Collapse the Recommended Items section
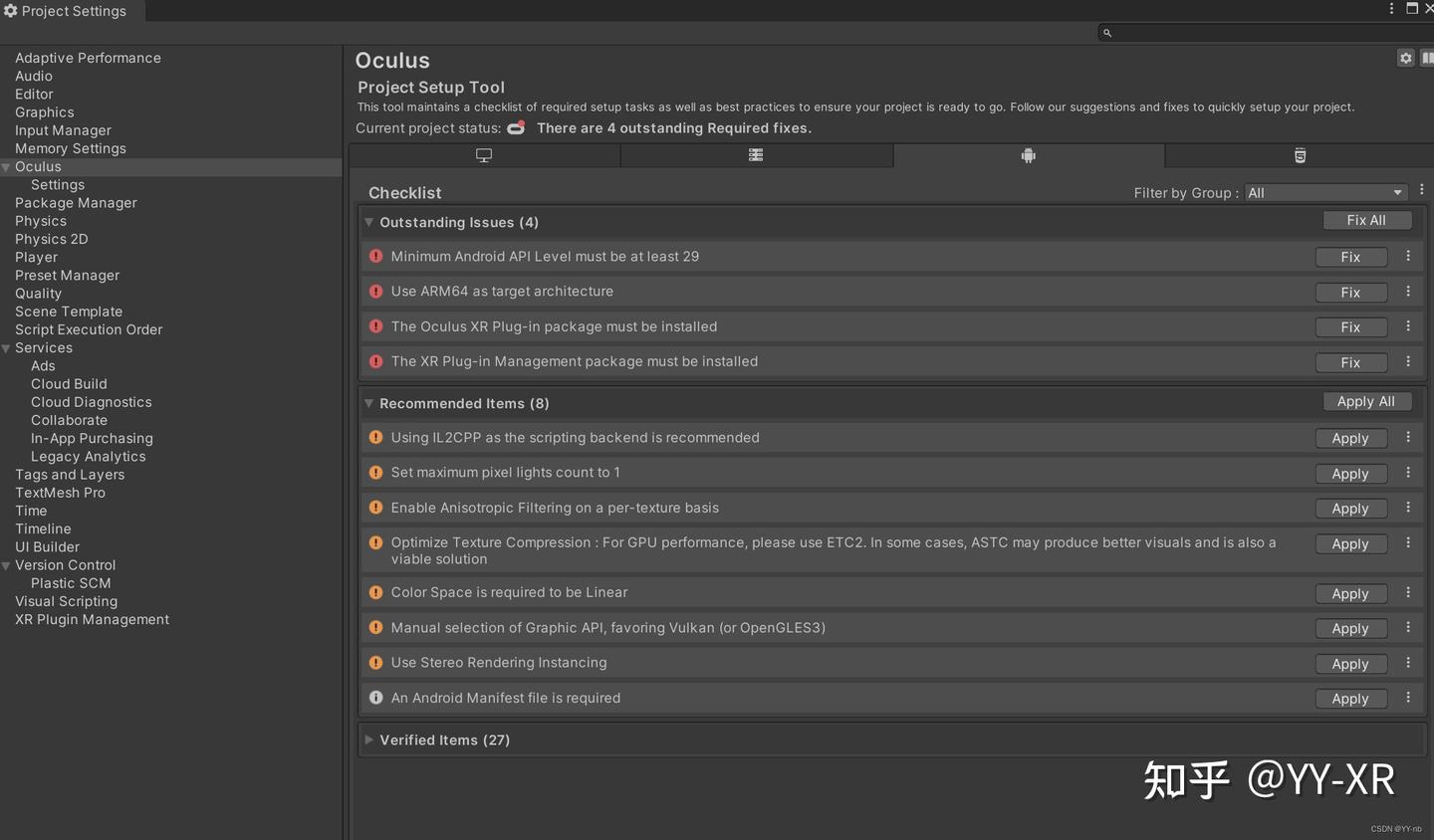 pos(369,404)
